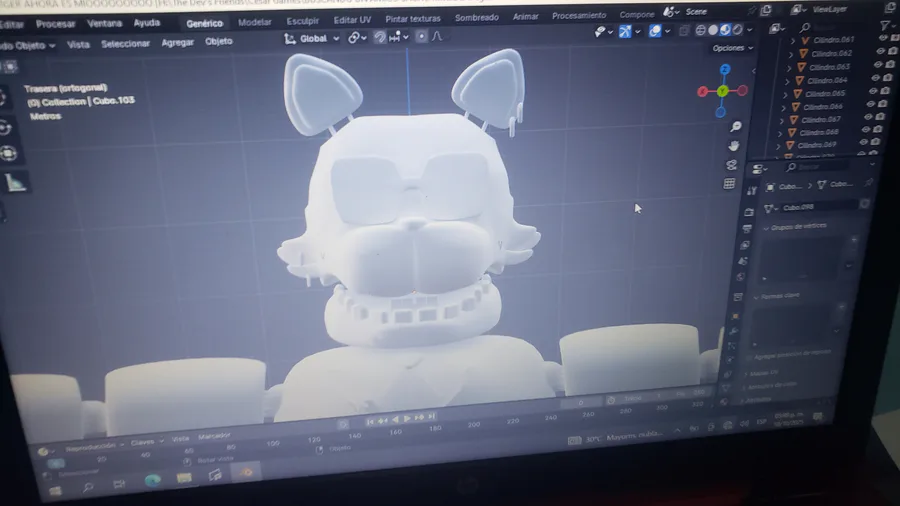Image resolution: width=900 pixels, height=506 pixels.
Task: Open the Render properties tab icon
Action: (749, 212)
